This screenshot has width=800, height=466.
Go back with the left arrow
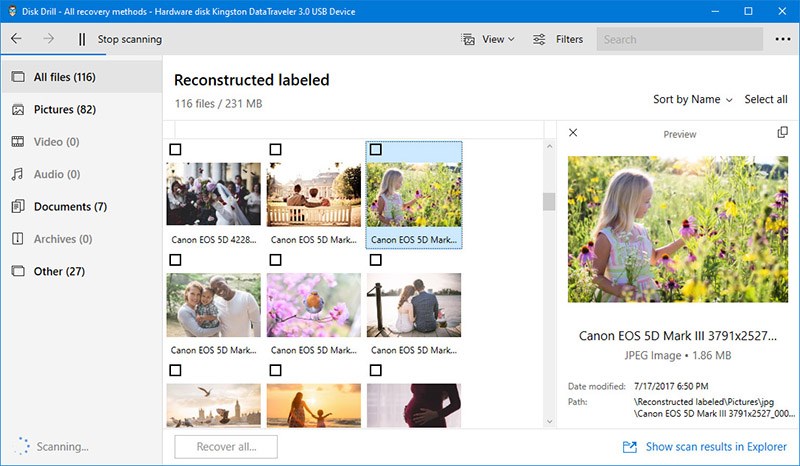[16, 39]
